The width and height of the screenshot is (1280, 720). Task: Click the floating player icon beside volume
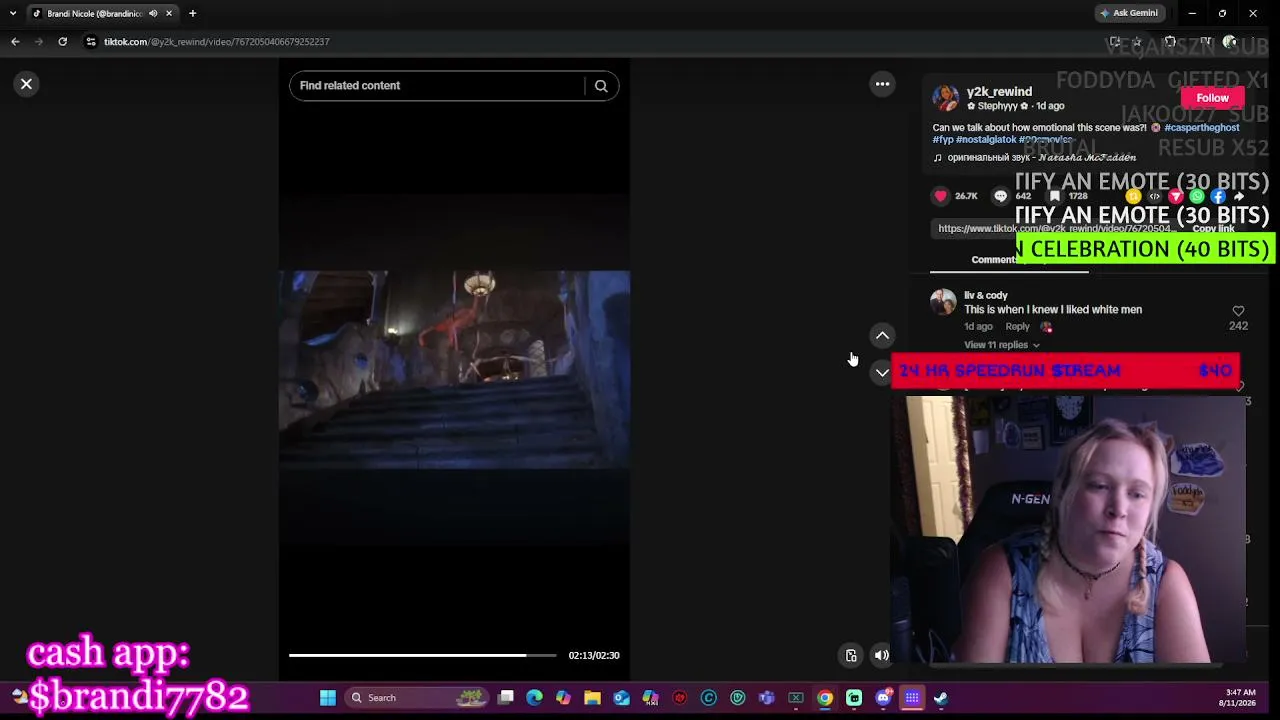(x=851, y=656)
